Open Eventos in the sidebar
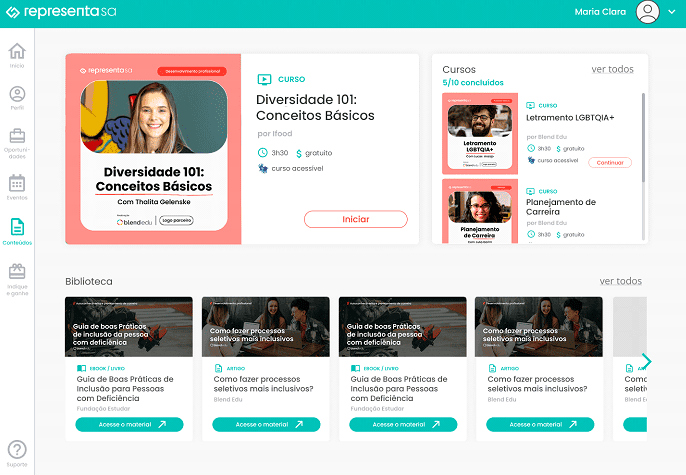Image resolution: width=686 pixels, height=475 pixels. (x=17, y=187)
